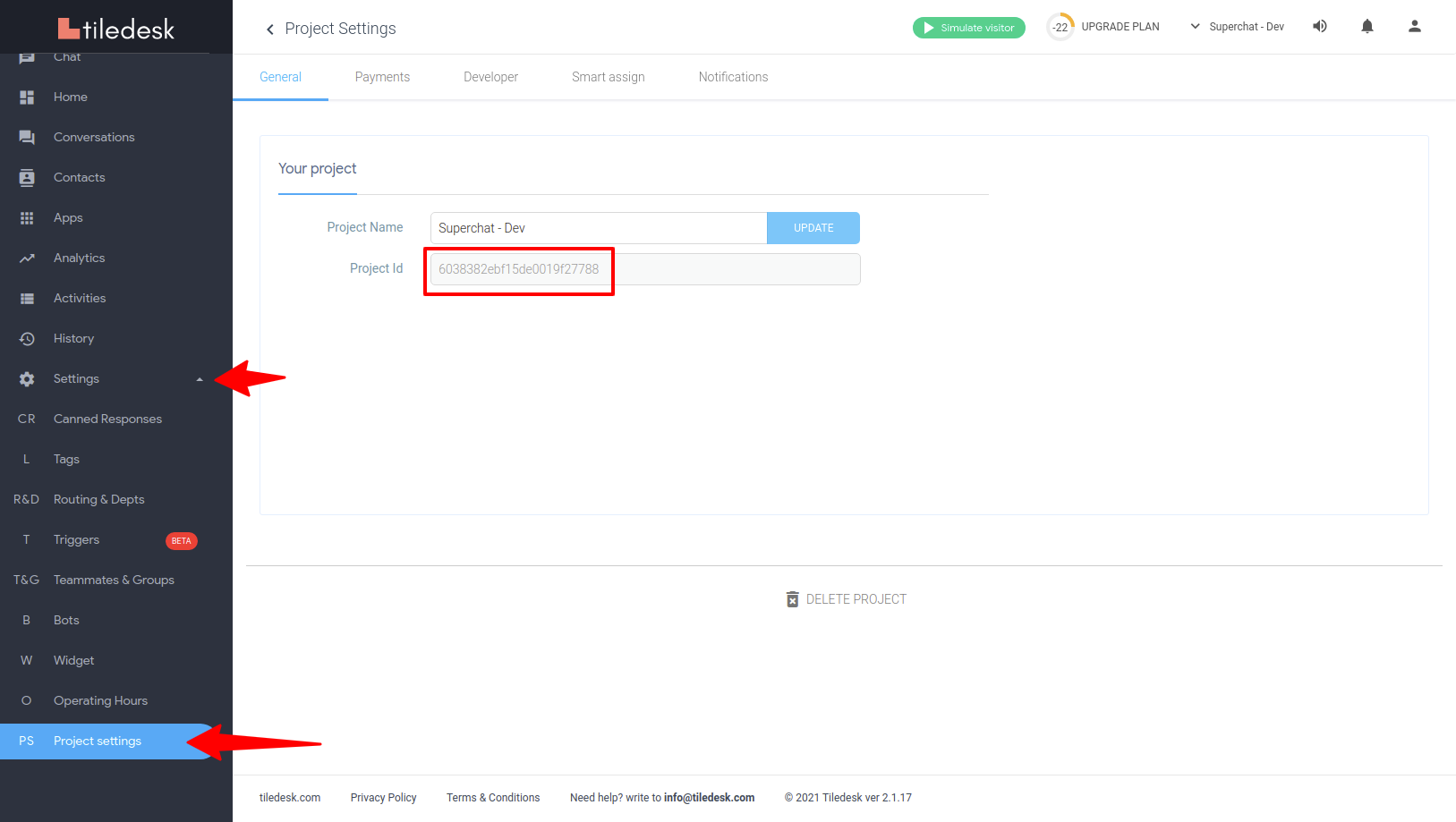Open the user profile avatar icon
The height and width of the screenshot is (822, 1456).
1415,26
